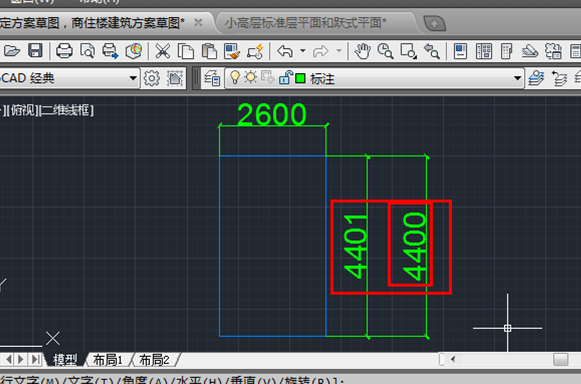
Task: Click the Zoom Window icon
Action: click(408, 51)
